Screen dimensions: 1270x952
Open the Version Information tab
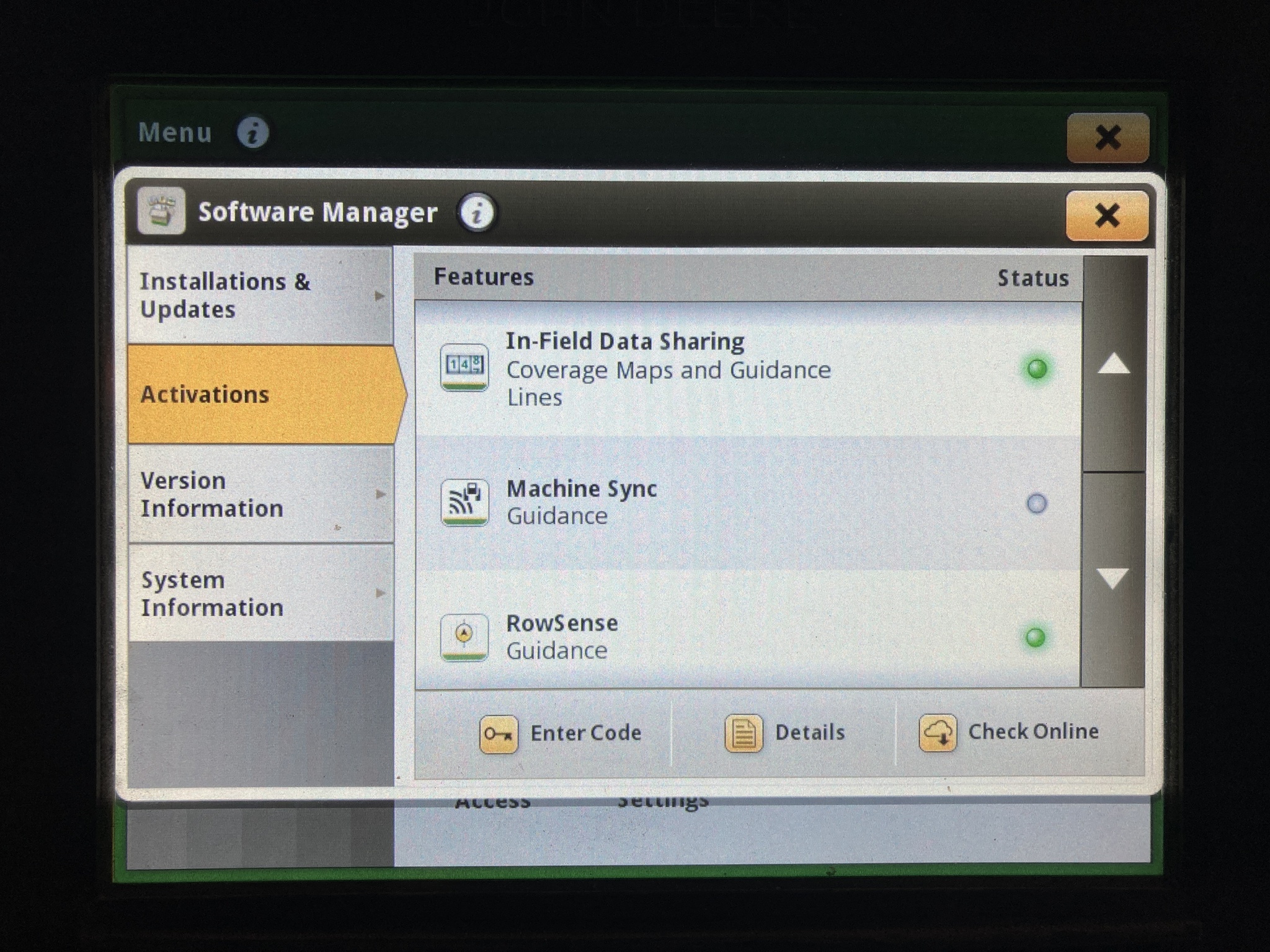[x=260, y=495]
